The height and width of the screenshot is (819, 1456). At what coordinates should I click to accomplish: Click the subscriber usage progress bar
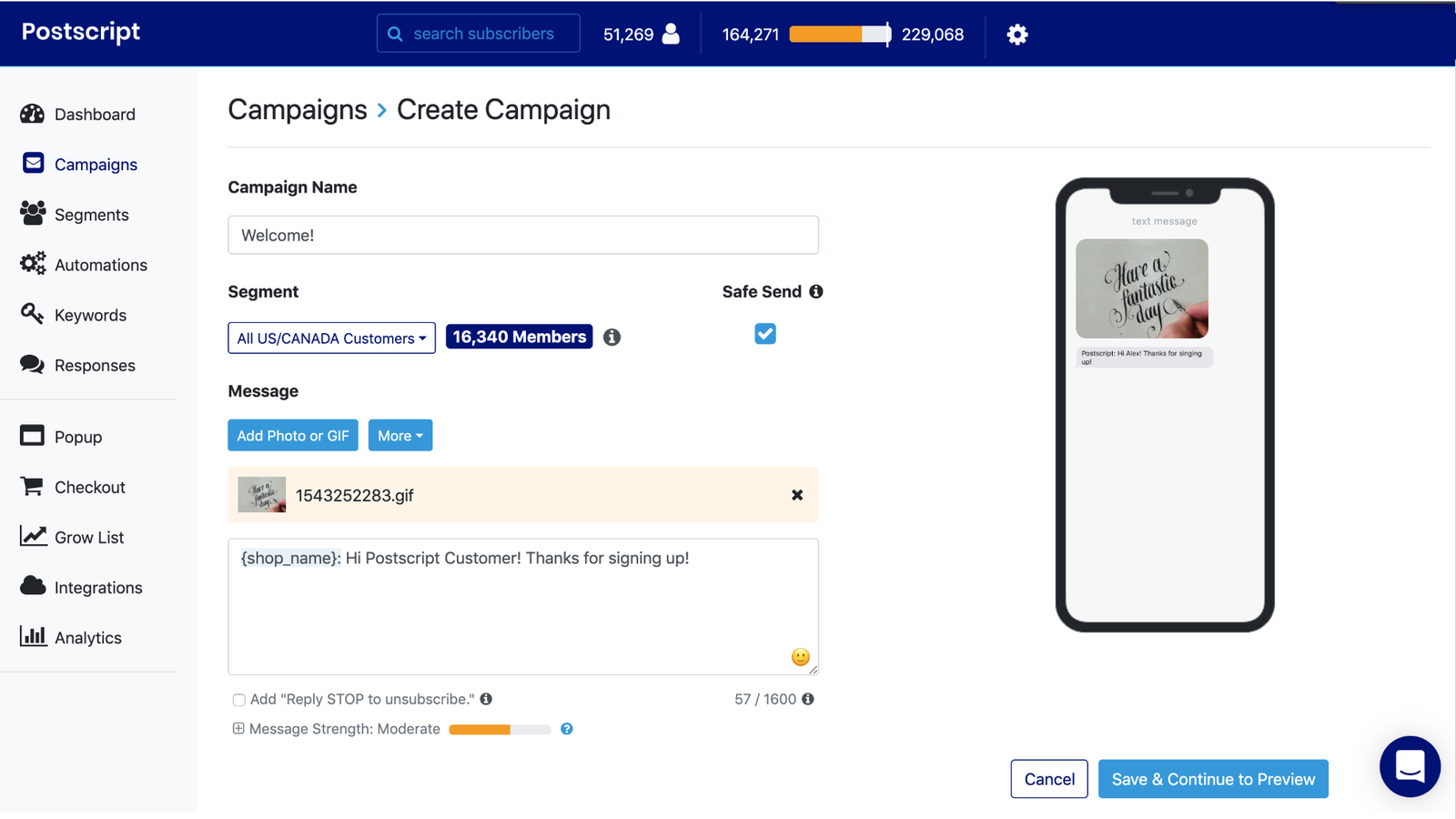[x=839, y=35]
